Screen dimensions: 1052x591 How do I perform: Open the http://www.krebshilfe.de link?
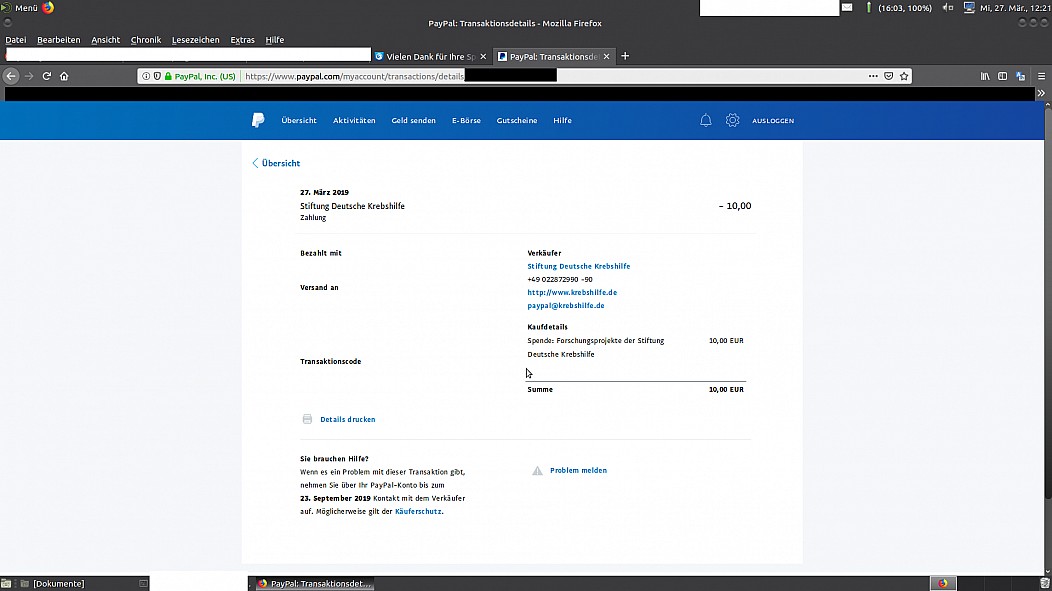point(572,292)
